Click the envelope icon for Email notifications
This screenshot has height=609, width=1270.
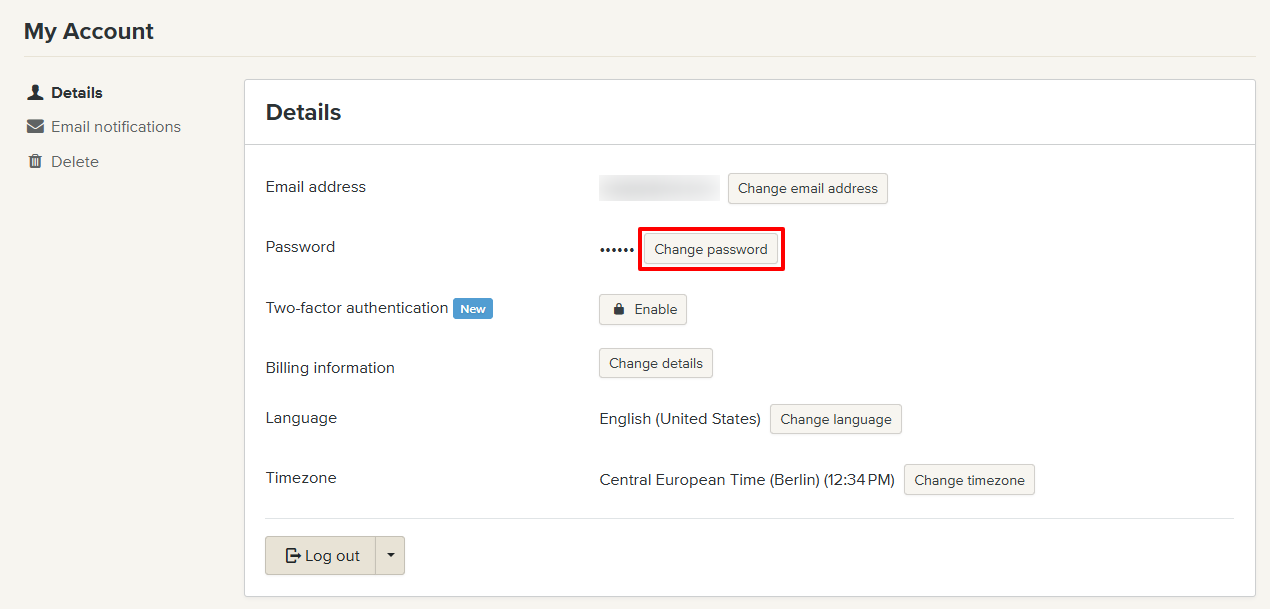(x=36, y=127)
